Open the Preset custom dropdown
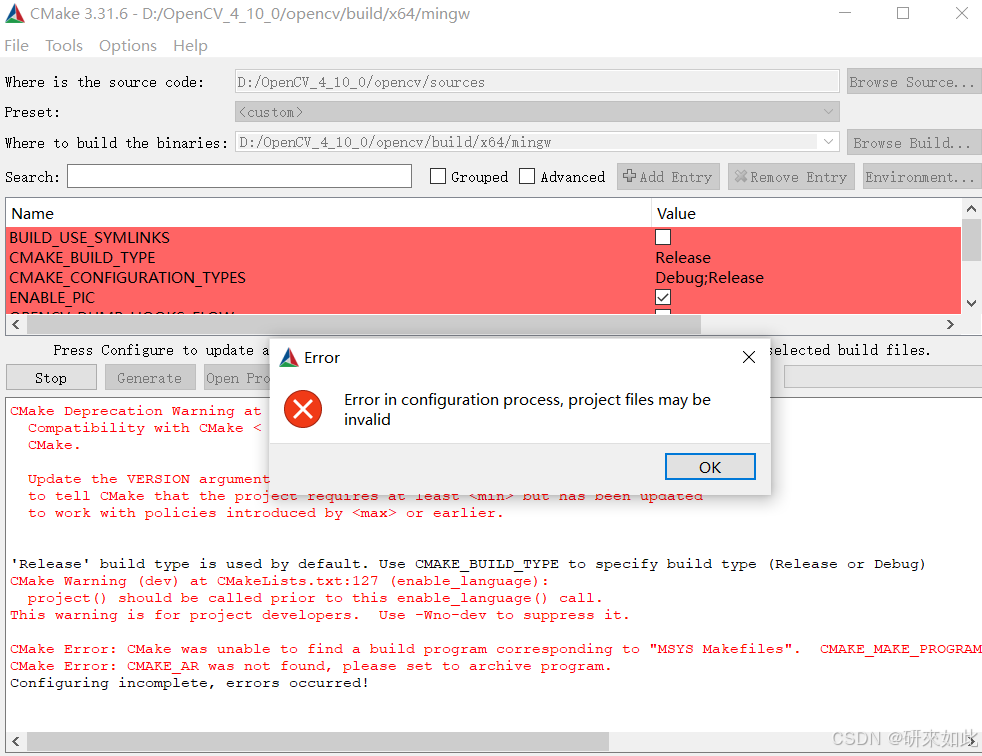982x756 pixels. 828,111
